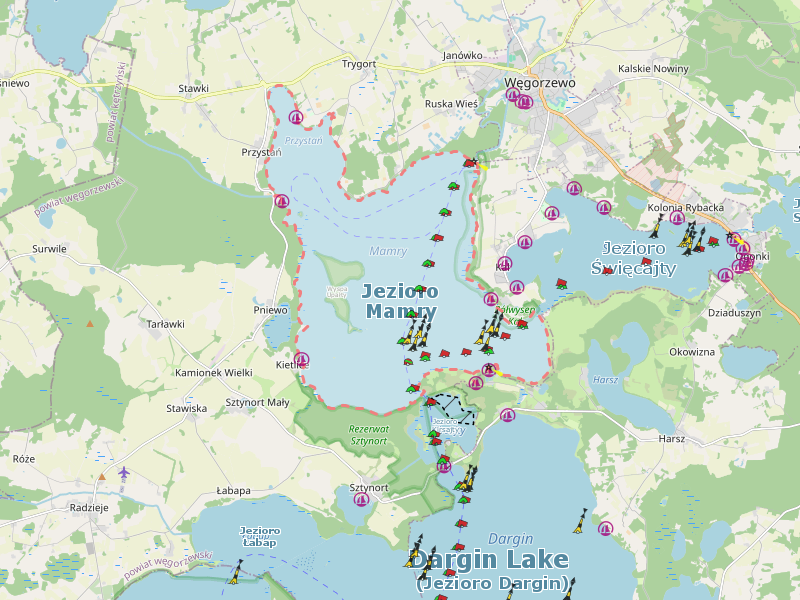Click the red beacon at Mamry's northern channel
Screen dimensions: 800x600
[468, 162]
